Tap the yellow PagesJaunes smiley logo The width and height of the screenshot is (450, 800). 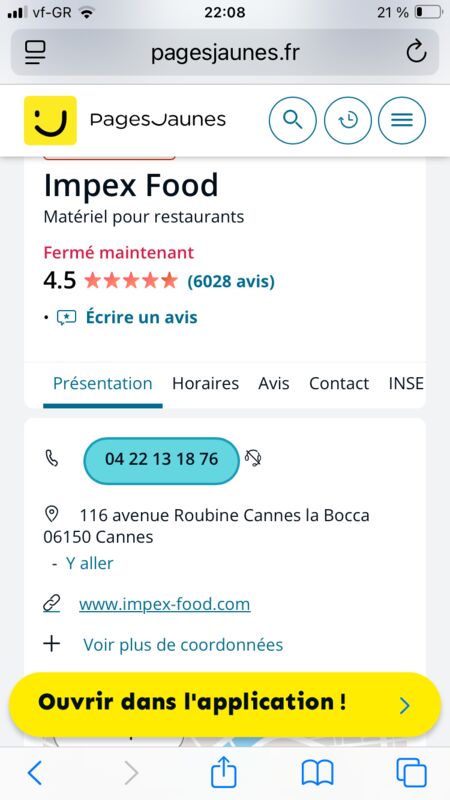click(50, 120)
